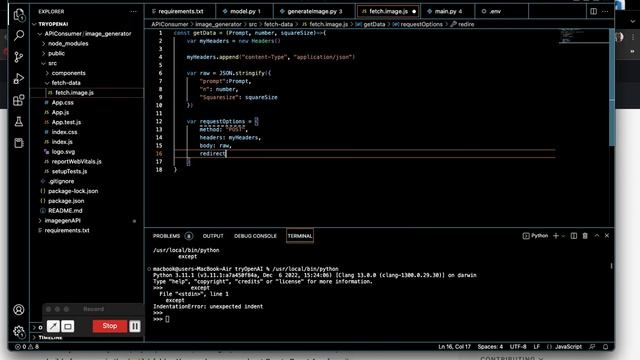The width and height of the screenshot is (640, 360).
Task: Close the terminal panel
Action: [x=607, y=236]
